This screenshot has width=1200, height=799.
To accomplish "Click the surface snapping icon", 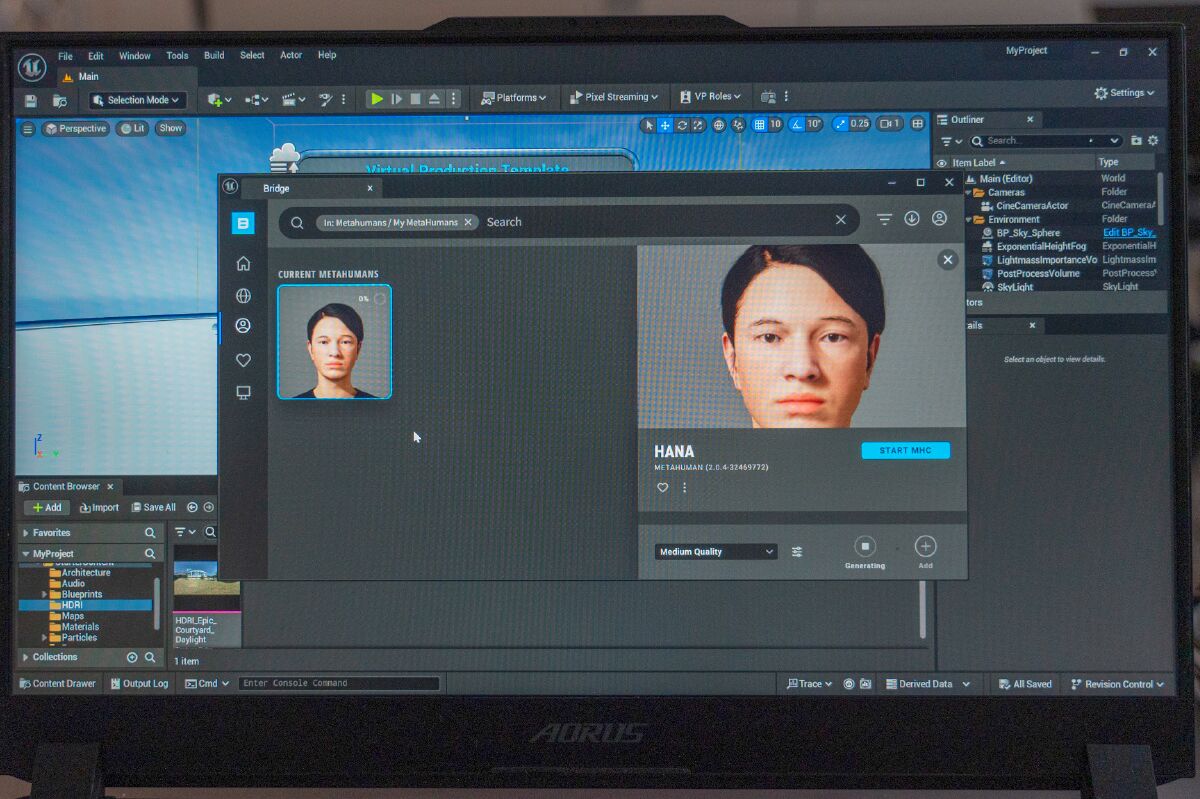I will point(739,125).
